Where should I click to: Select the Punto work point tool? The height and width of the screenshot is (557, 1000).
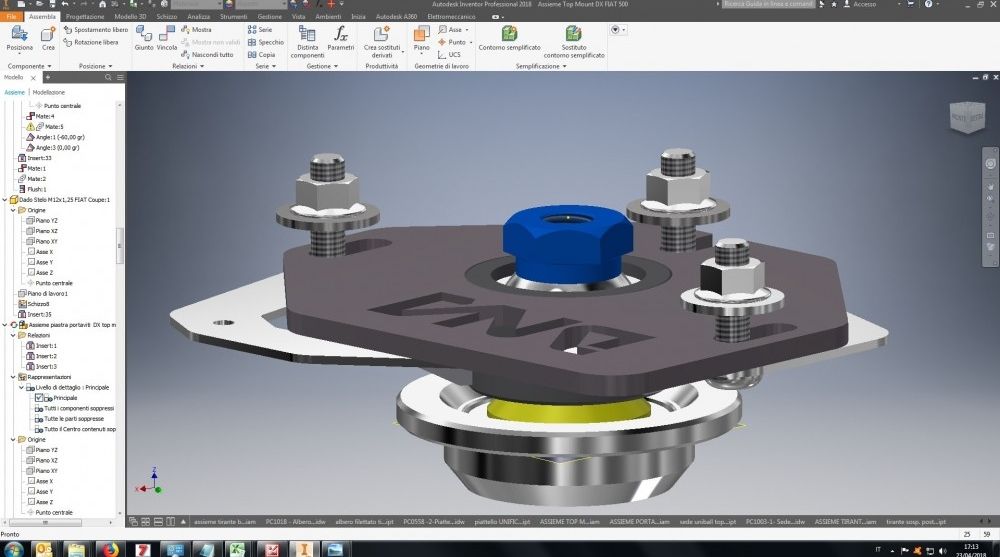point(455,42)
